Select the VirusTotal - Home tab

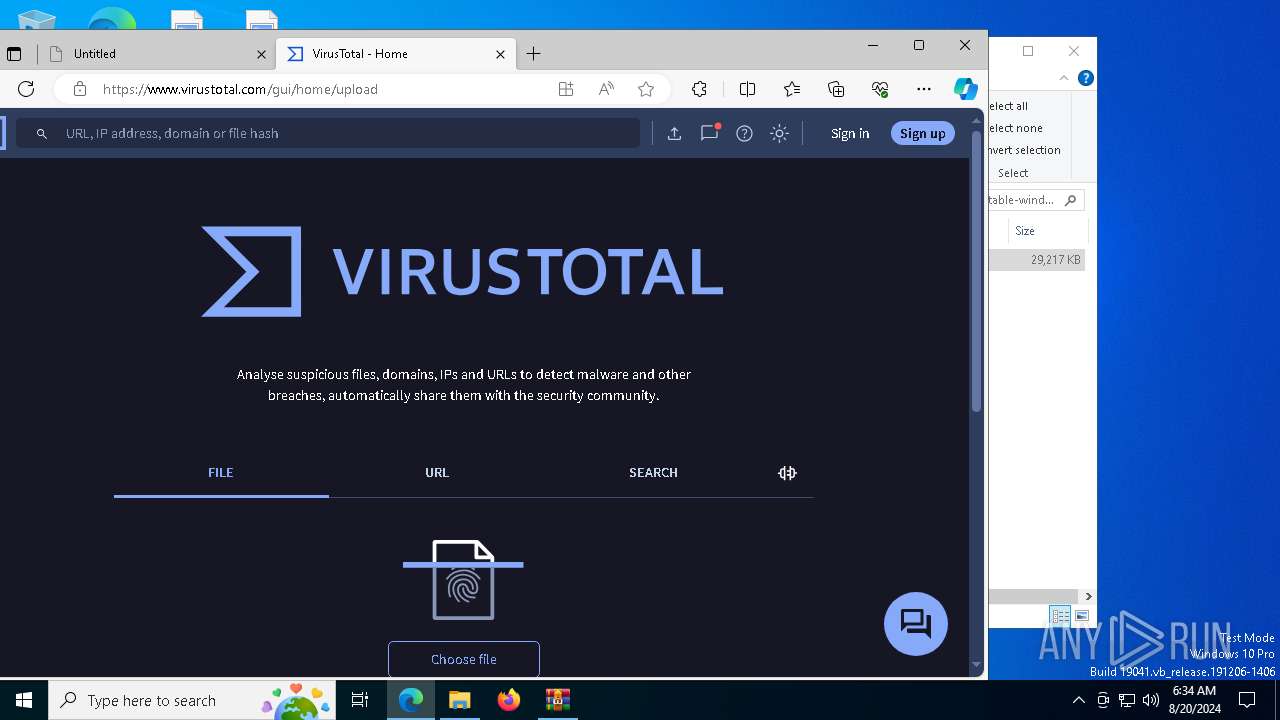click(x=395, y=54)
